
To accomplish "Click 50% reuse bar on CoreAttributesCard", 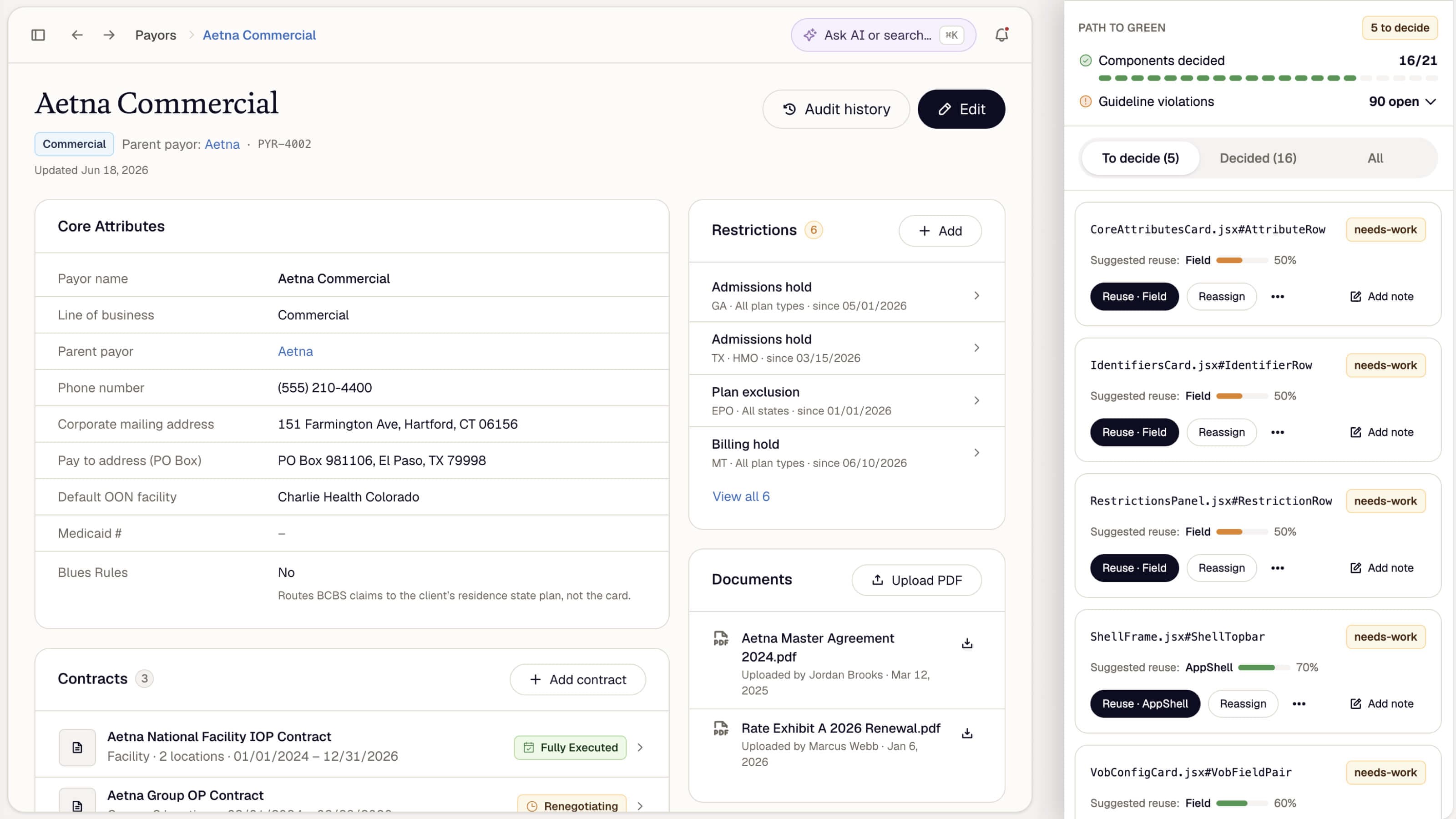I will [1242, 261].
